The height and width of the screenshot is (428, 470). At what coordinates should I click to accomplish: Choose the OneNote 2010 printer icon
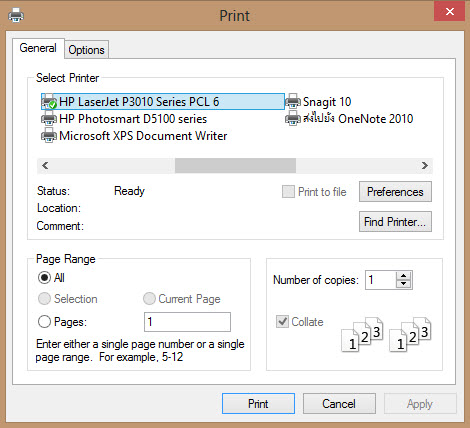click(293, 119)
